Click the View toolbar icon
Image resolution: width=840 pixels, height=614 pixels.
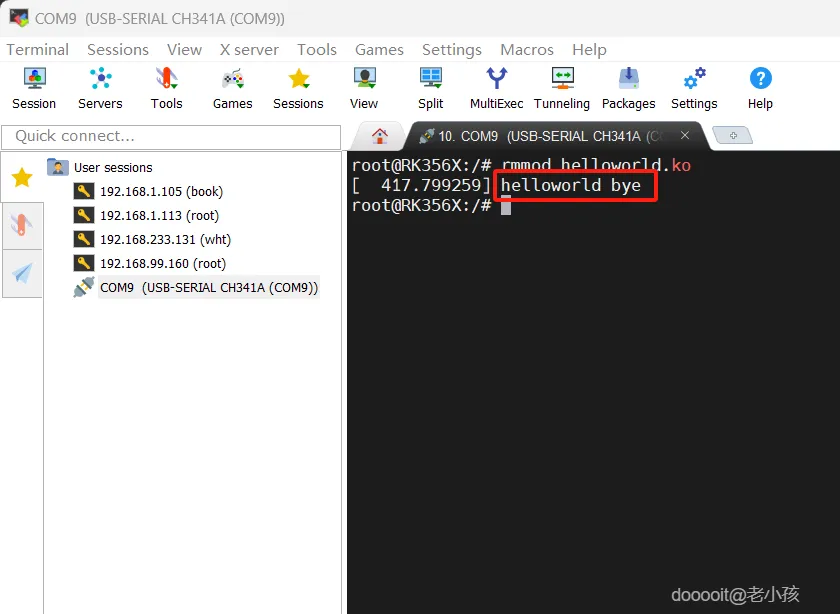click(x=364, y=88)
